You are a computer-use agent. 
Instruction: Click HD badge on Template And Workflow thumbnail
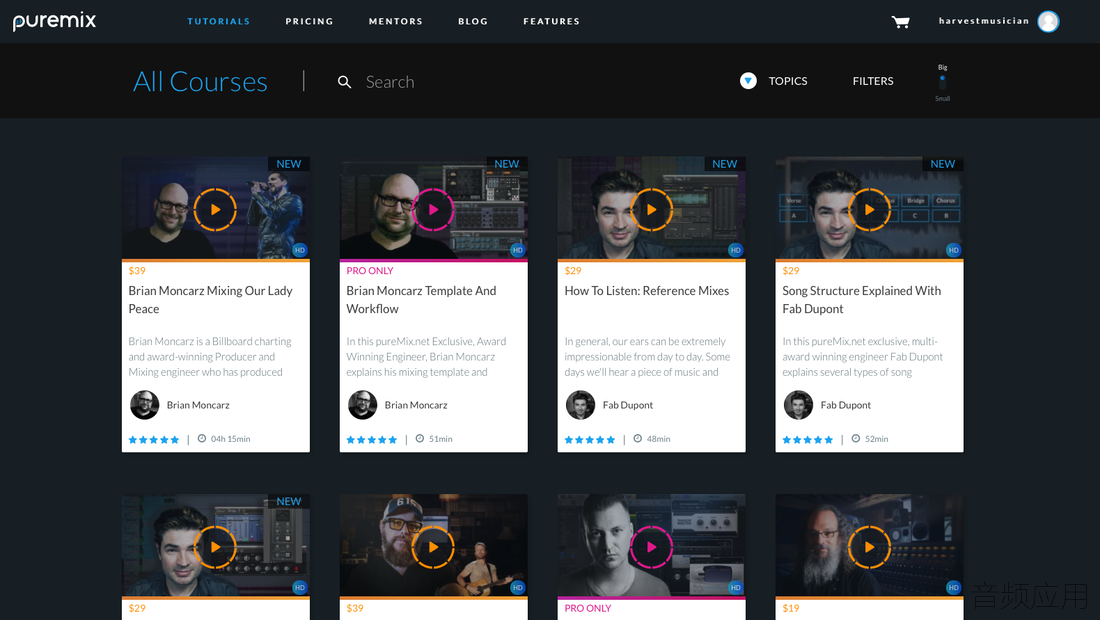518,250
